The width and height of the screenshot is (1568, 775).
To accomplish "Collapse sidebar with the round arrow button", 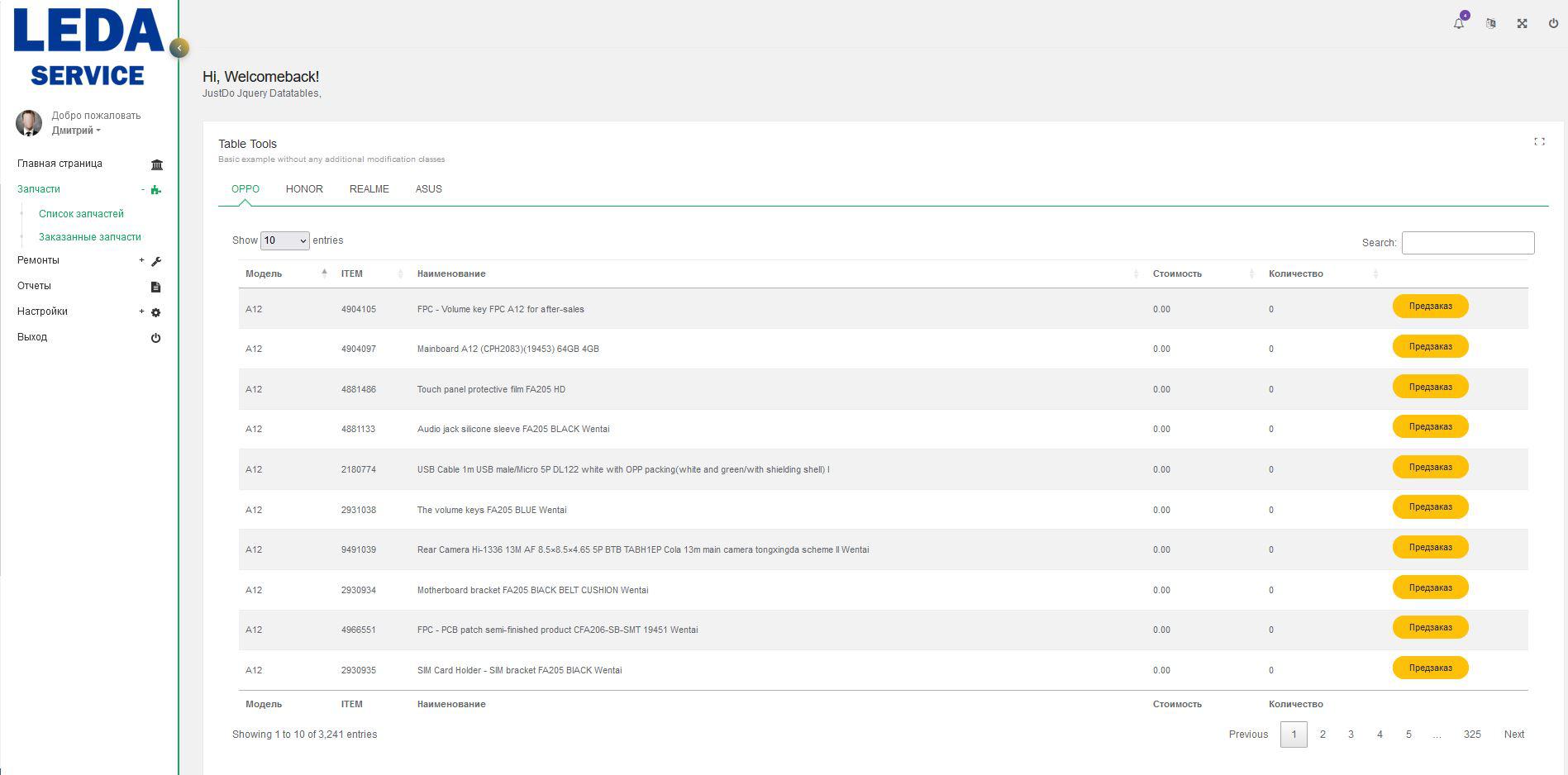I will (x=179, y=48).
